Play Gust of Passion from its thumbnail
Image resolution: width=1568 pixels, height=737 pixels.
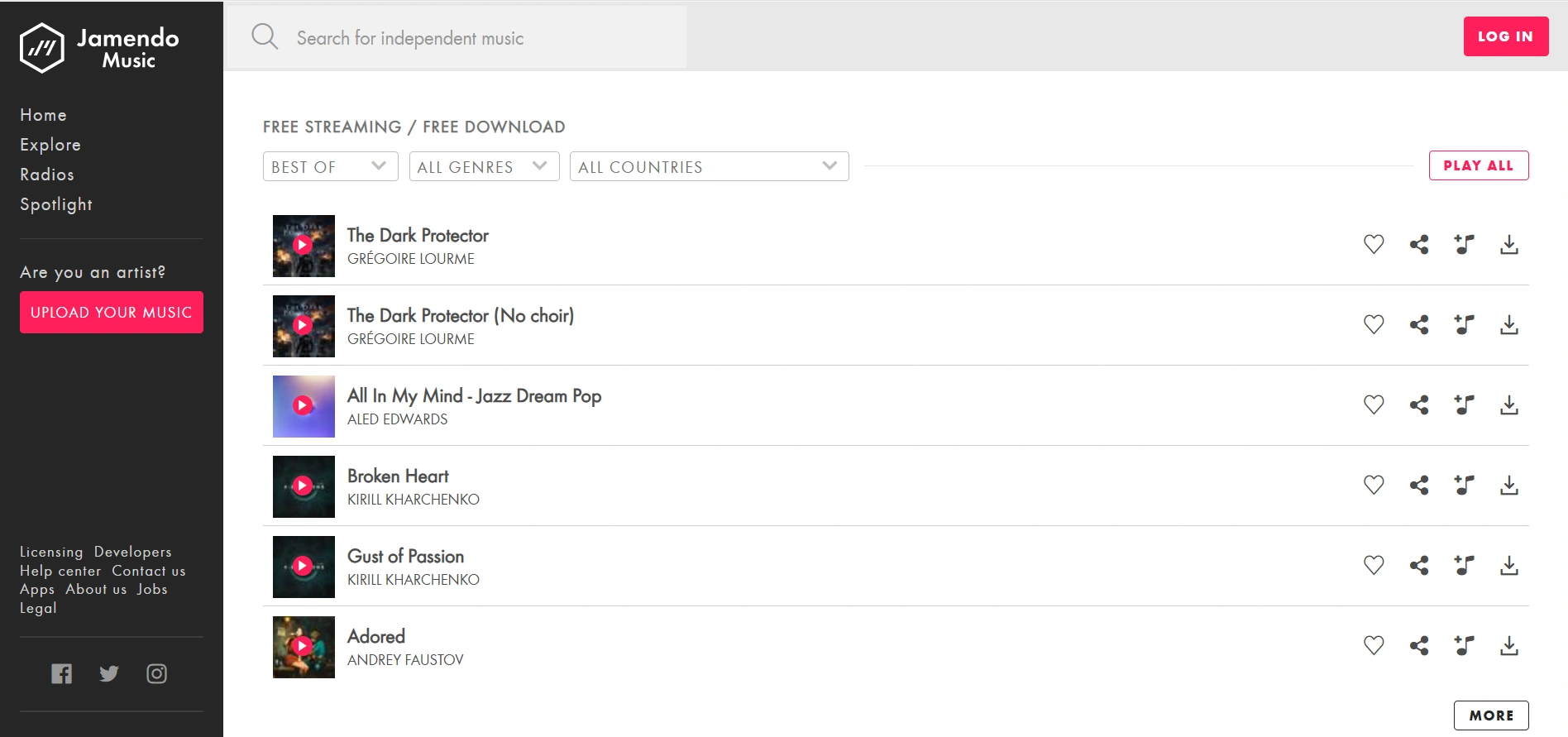(304, 567)
